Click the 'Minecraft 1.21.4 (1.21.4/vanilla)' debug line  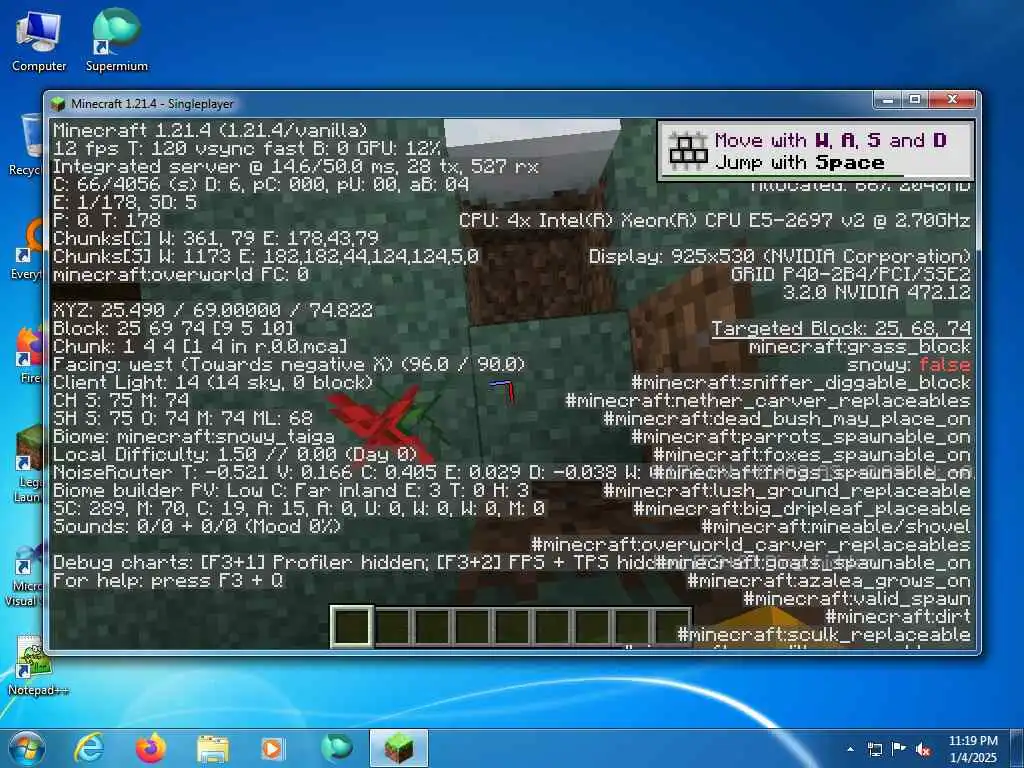(210, 130)
